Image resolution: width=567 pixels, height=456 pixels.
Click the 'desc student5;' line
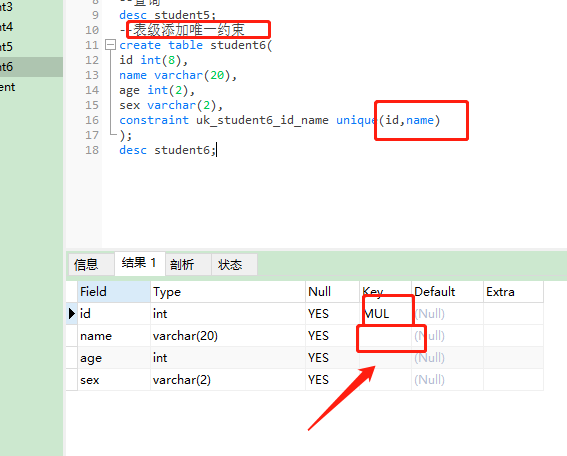point(167,15)
